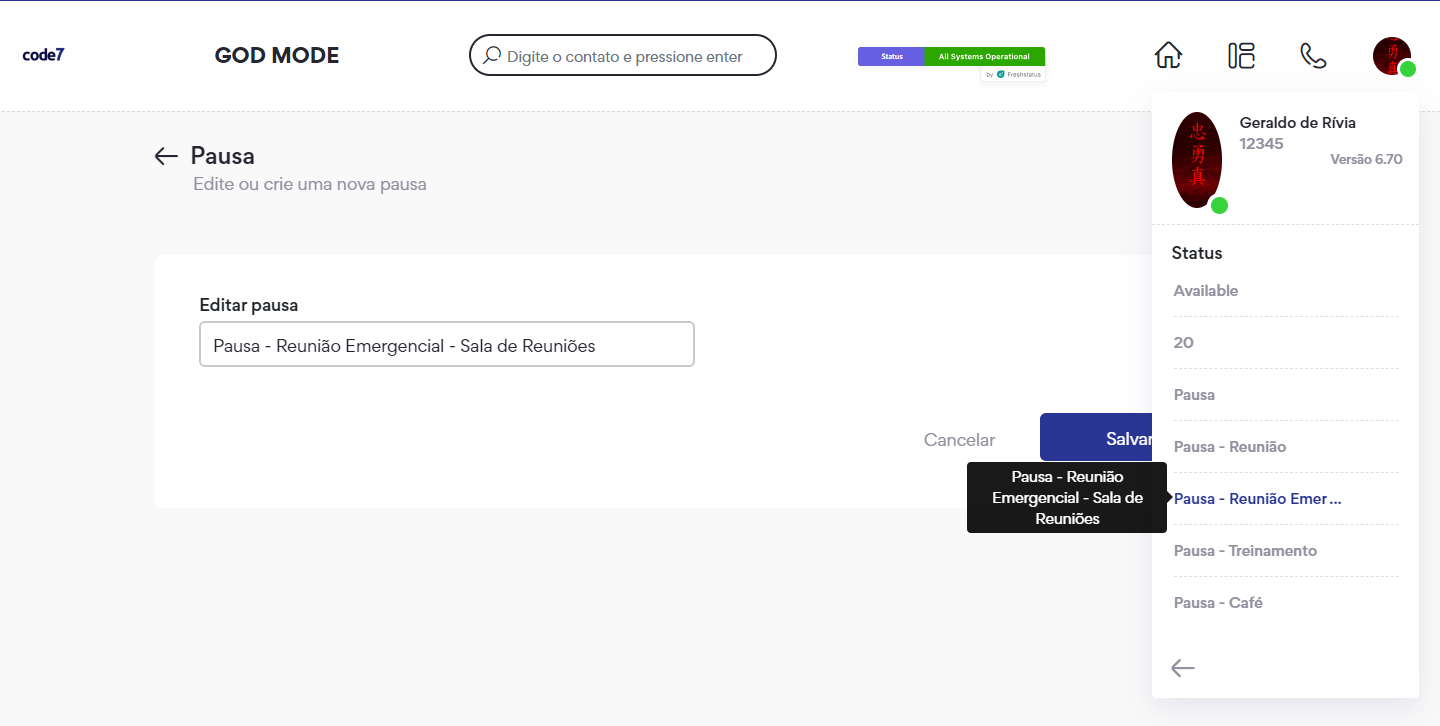
Task: Open the phone dialer icon
Action: [x=1313, y=55]
